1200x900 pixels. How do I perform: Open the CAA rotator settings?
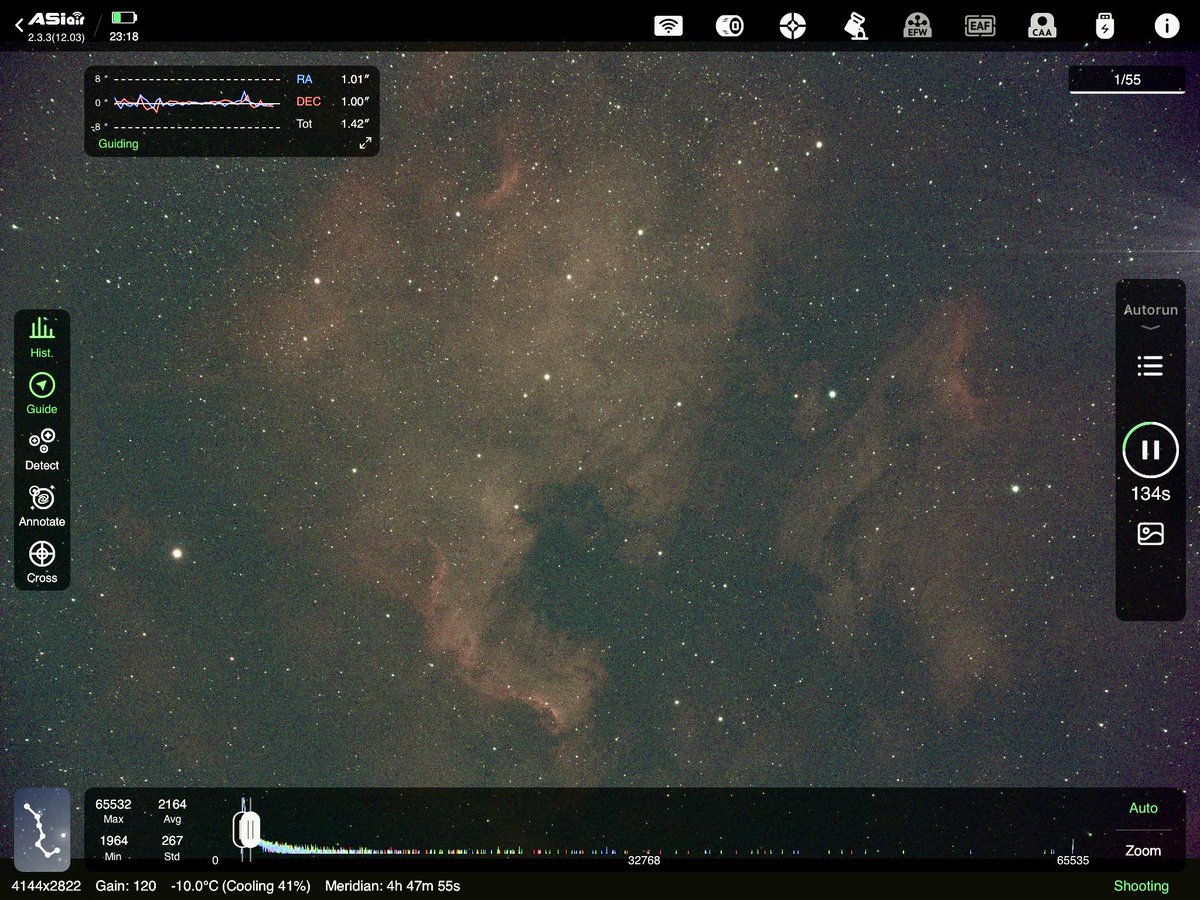click(1042, 26)
